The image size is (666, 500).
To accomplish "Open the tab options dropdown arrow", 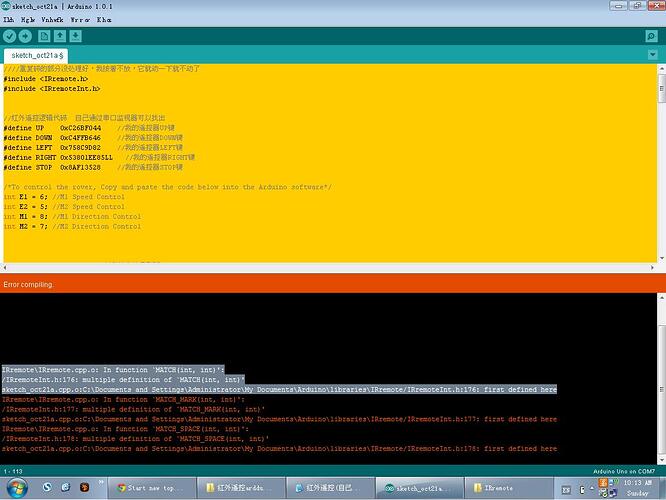I will pos(652,55).
